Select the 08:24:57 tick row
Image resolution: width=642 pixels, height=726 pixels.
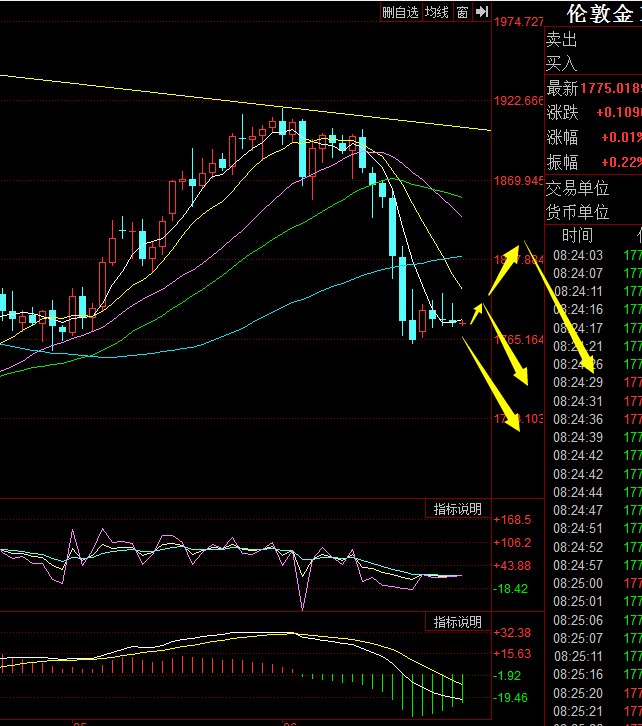[594, 565]
